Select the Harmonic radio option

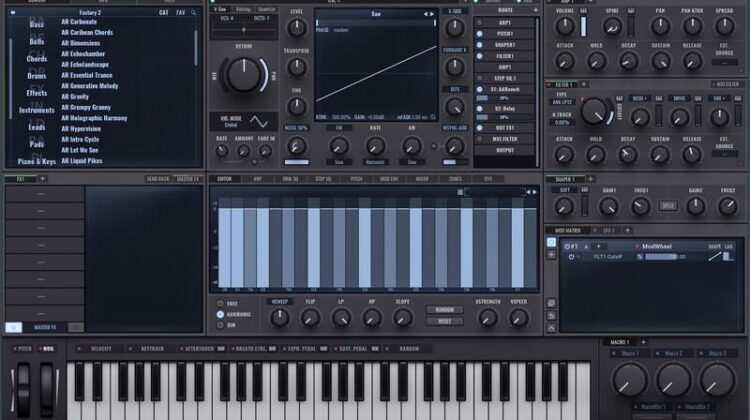point(221,314)
